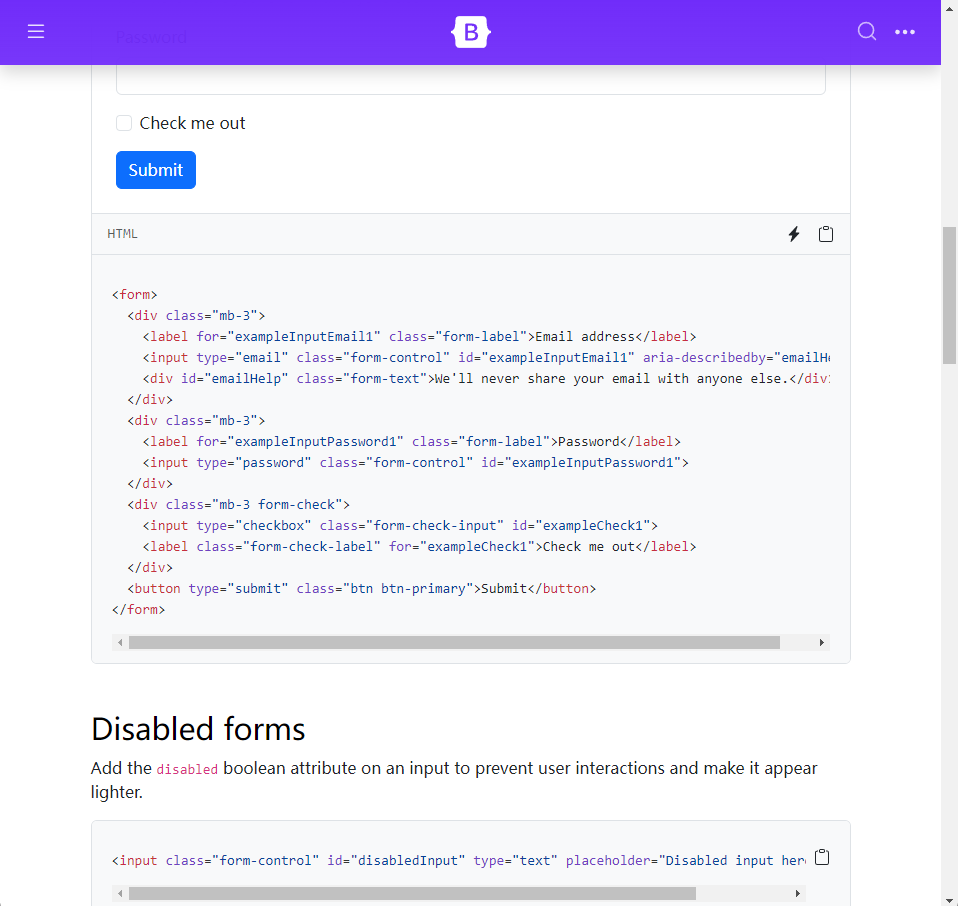Image resolution: width=958 pixels, height=906 pixels.
Task: Click the HTML label above code block
Action: tap(122, 234)
